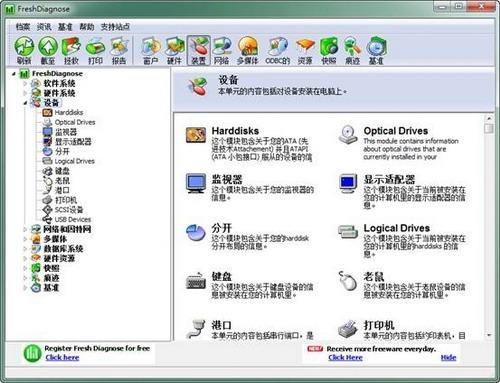Click the content pane scrollbar thumb
Image resolution: width=500 pixels, height=383 pixels.
(489, 128)
